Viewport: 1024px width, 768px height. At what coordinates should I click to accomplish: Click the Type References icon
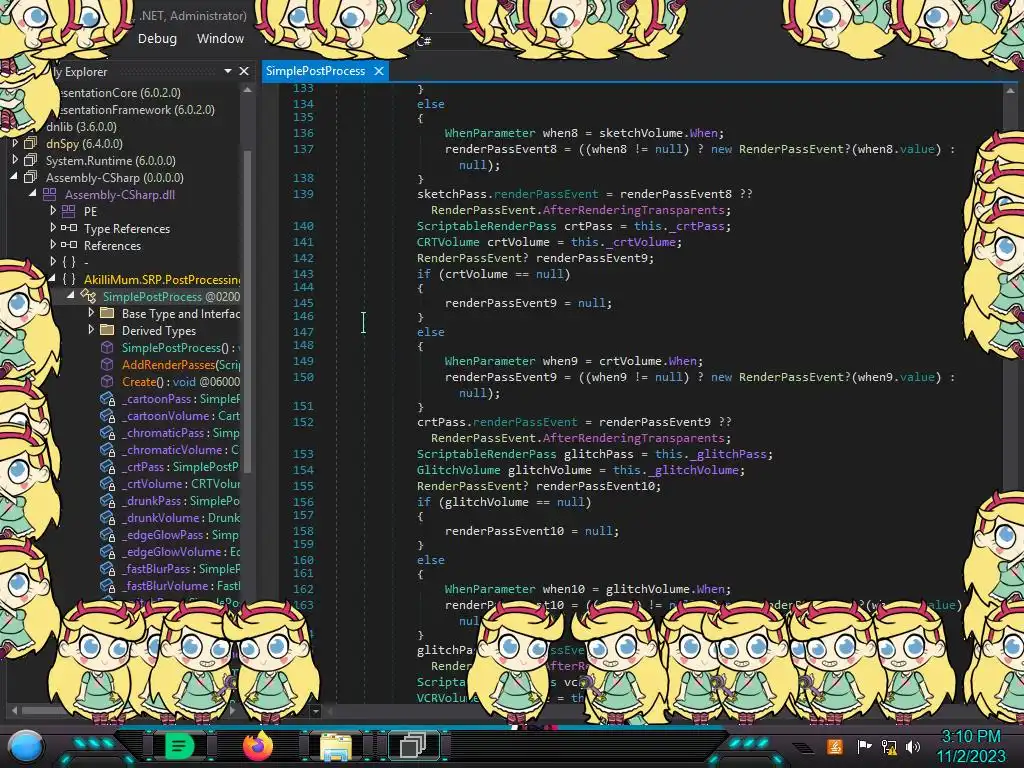pyautogui.click(x=69, y=228)
